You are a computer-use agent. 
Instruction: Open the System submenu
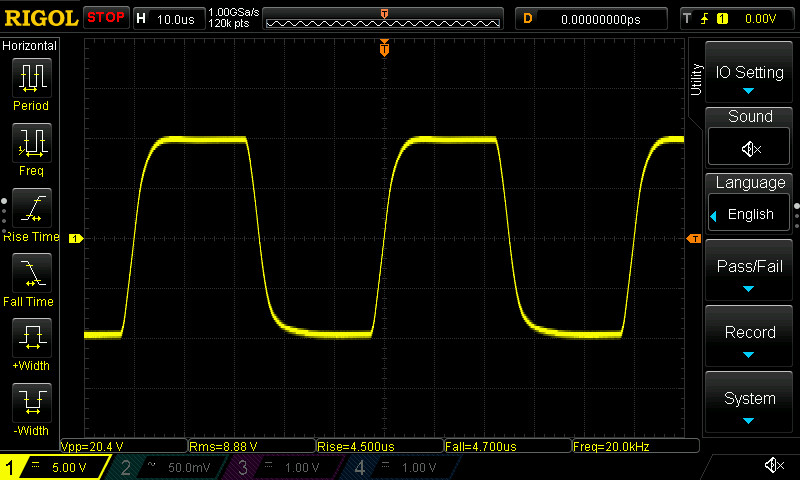click(749, 402)
